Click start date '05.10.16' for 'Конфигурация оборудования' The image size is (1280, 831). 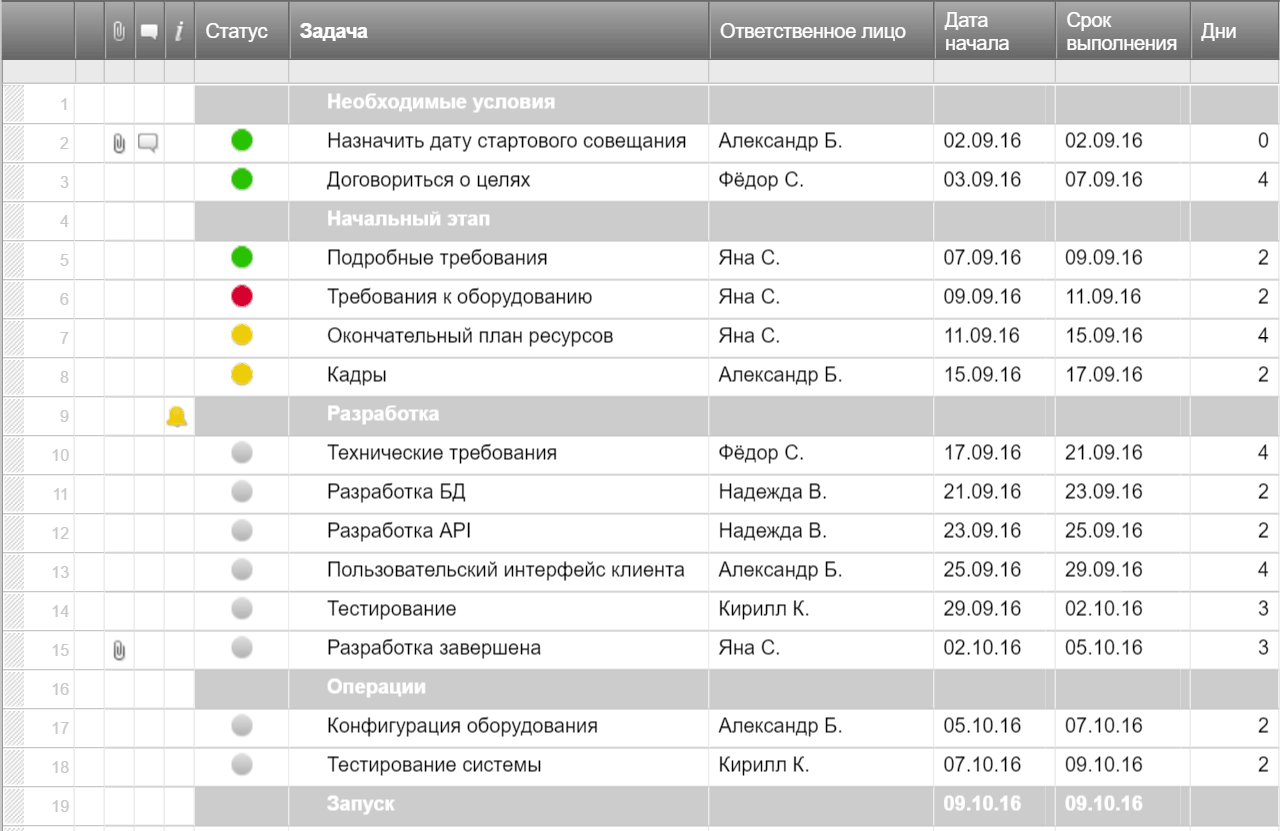point(982,725)
